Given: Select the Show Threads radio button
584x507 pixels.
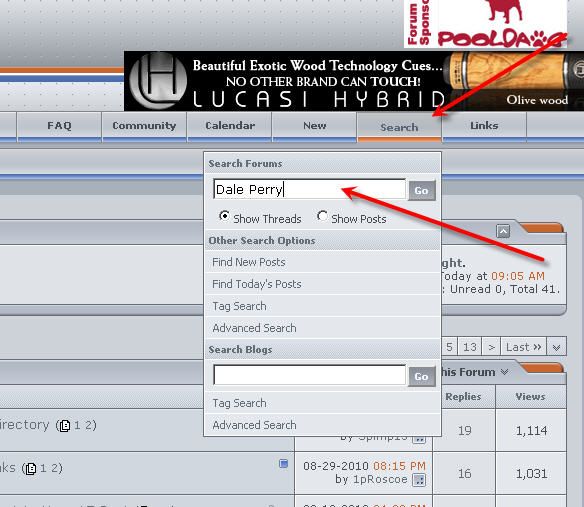Looking at the screenshot, I should click(x=224, y=216).
